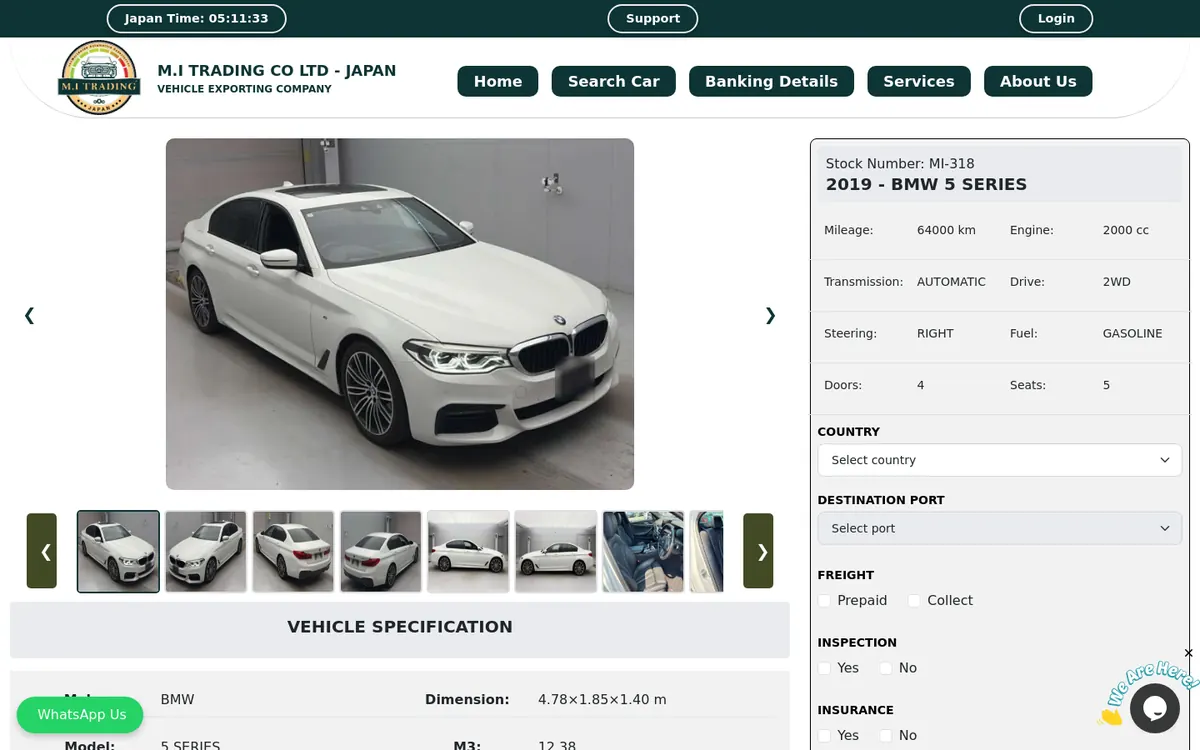Open the About Us page
The image size is (1200, 750).
[x=1038, y=81]
